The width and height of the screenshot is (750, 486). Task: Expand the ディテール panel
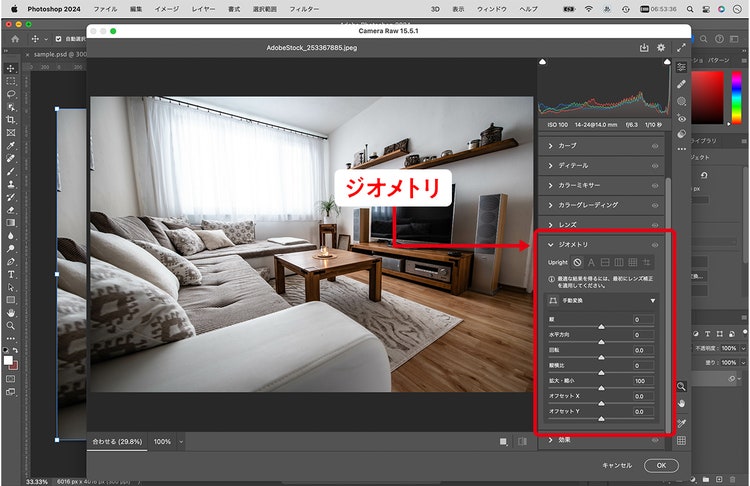(551, 166)
